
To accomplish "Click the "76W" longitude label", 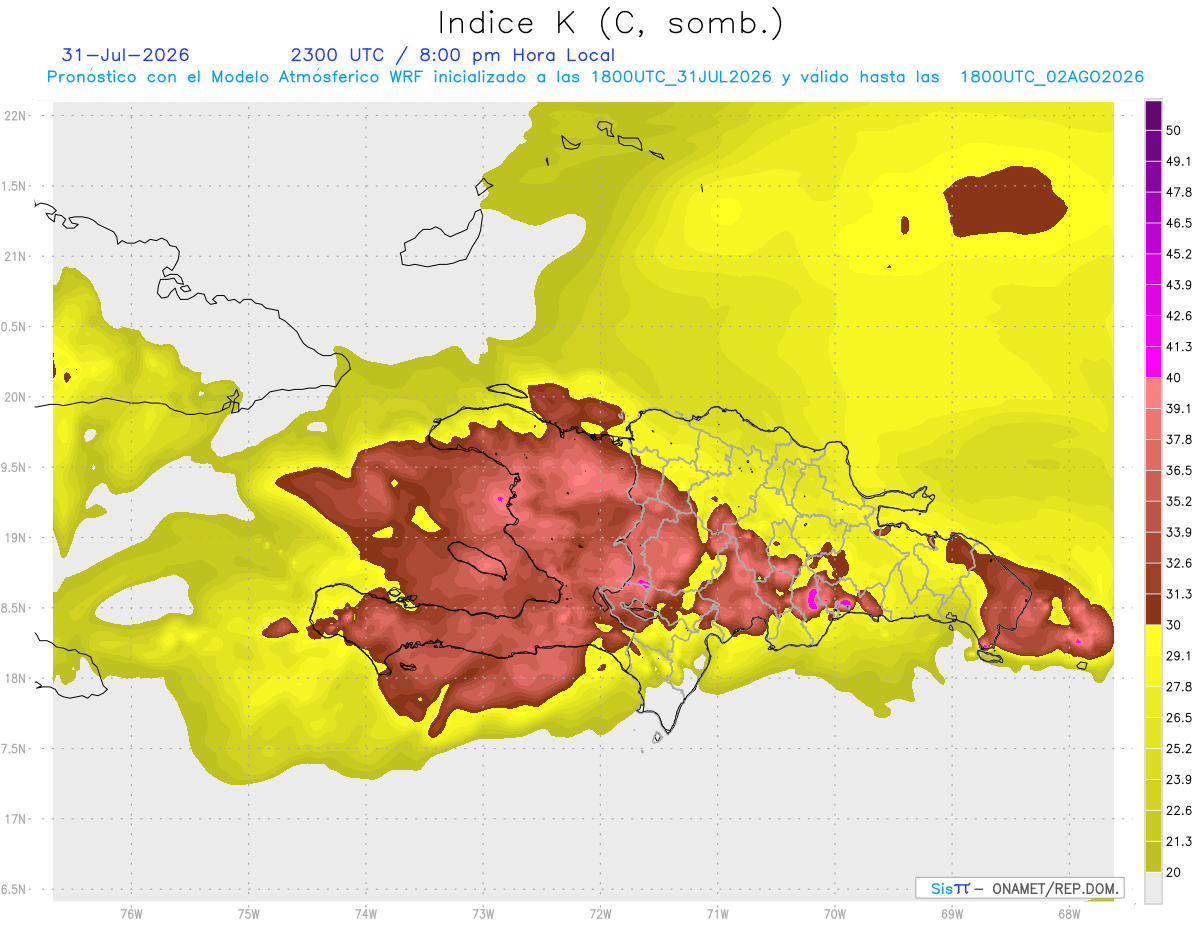I will [x=131, y=913].
